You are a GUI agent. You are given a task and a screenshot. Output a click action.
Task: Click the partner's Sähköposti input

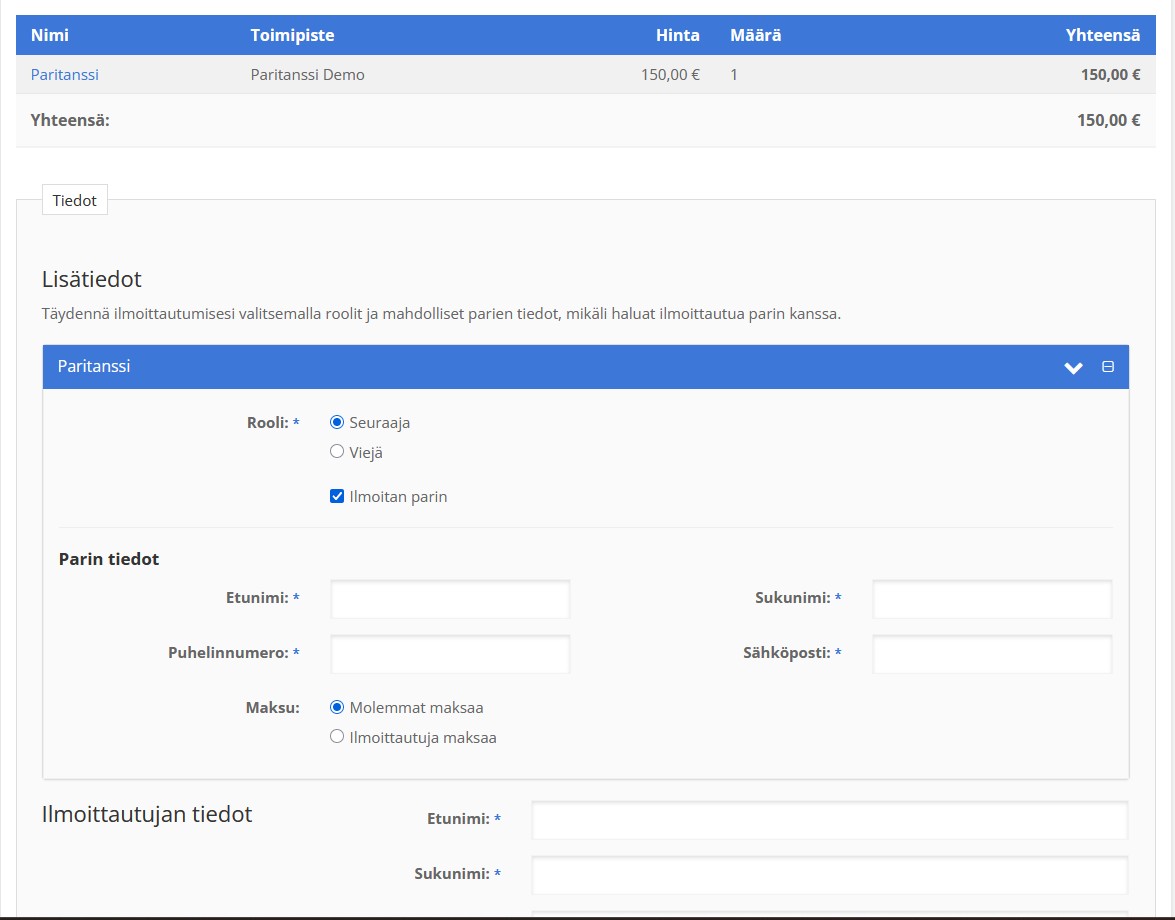tap(992, 654)
